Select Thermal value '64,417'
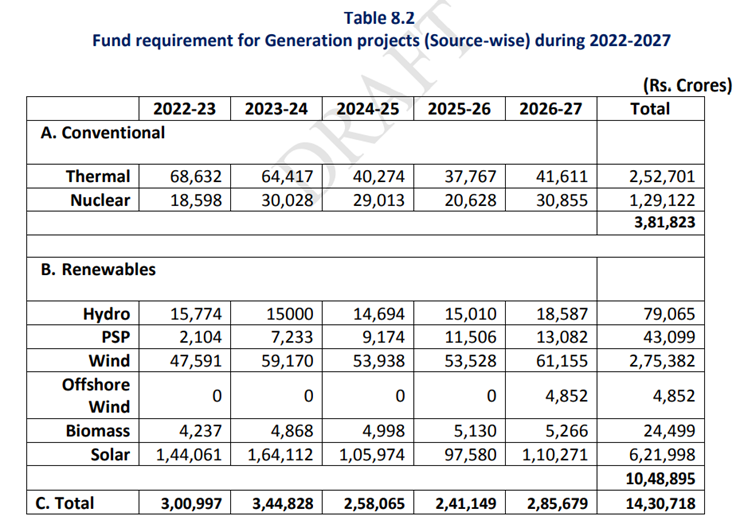The width and height of the screenshot is (740, 520). coord(287,176)
